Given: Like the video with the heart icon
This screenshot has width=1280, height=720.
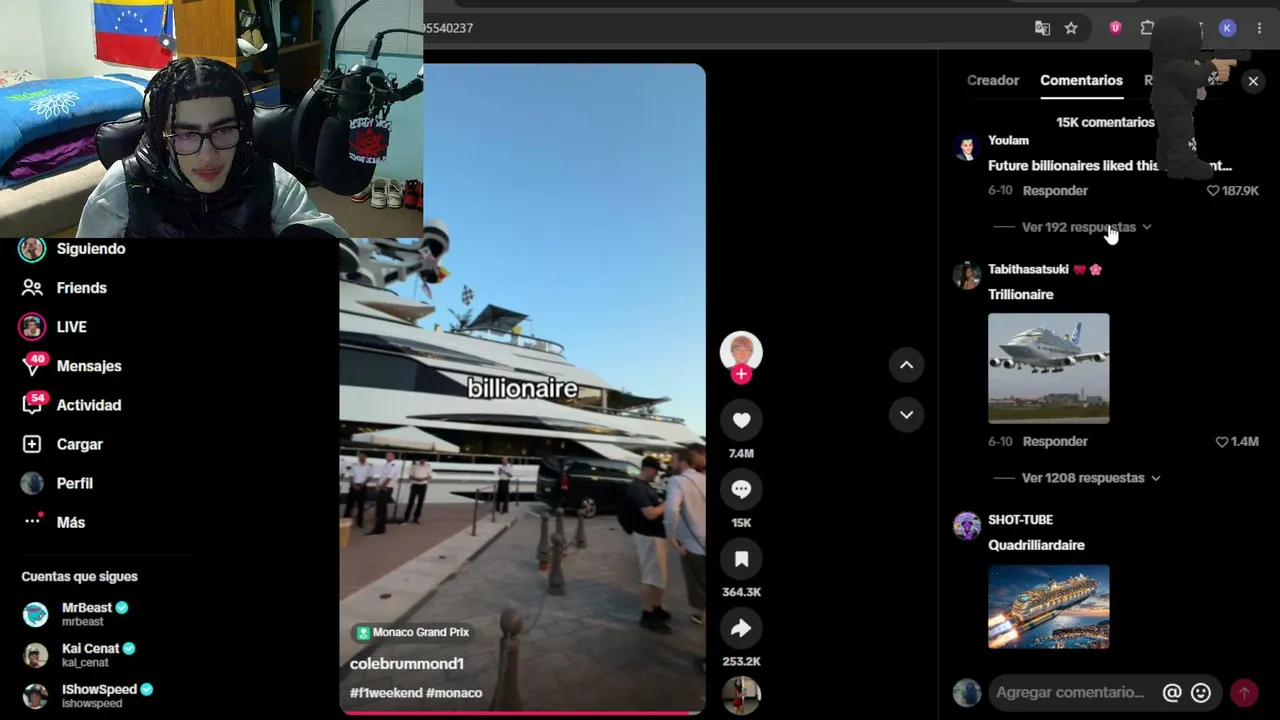Looking at the screenshot, I should 741,420.
